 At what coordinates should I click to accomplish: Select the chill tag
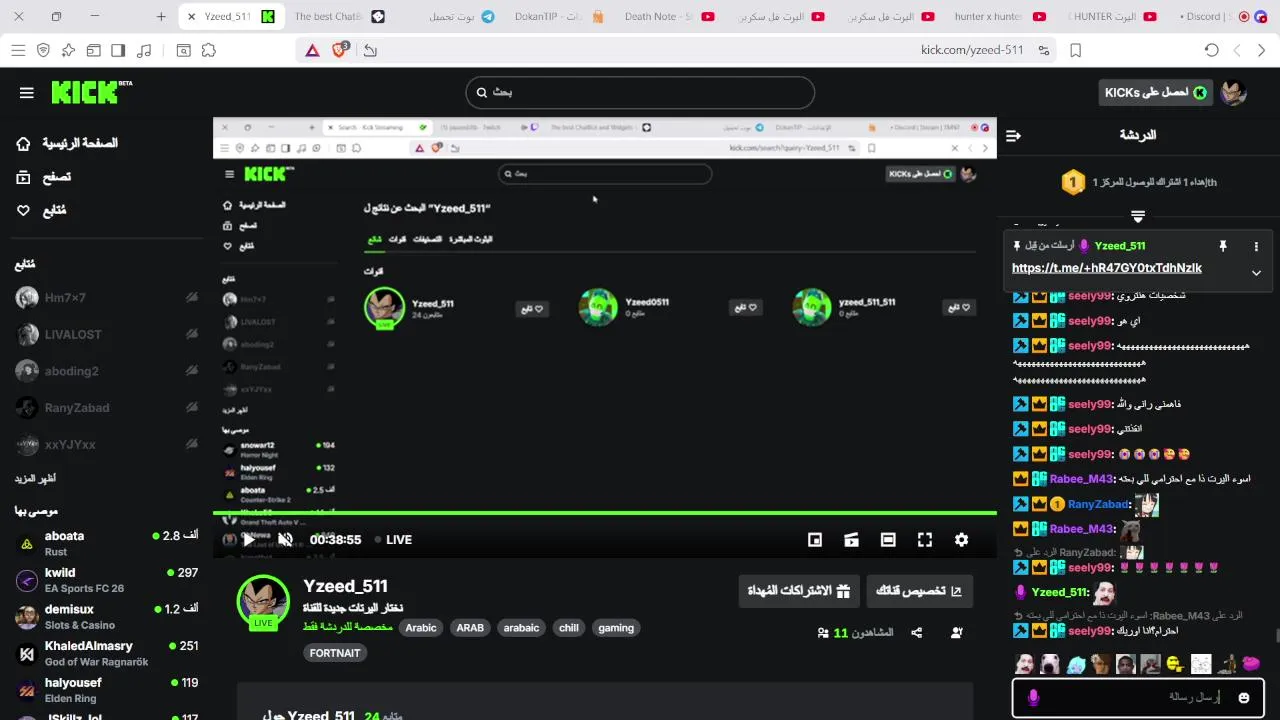569,628
